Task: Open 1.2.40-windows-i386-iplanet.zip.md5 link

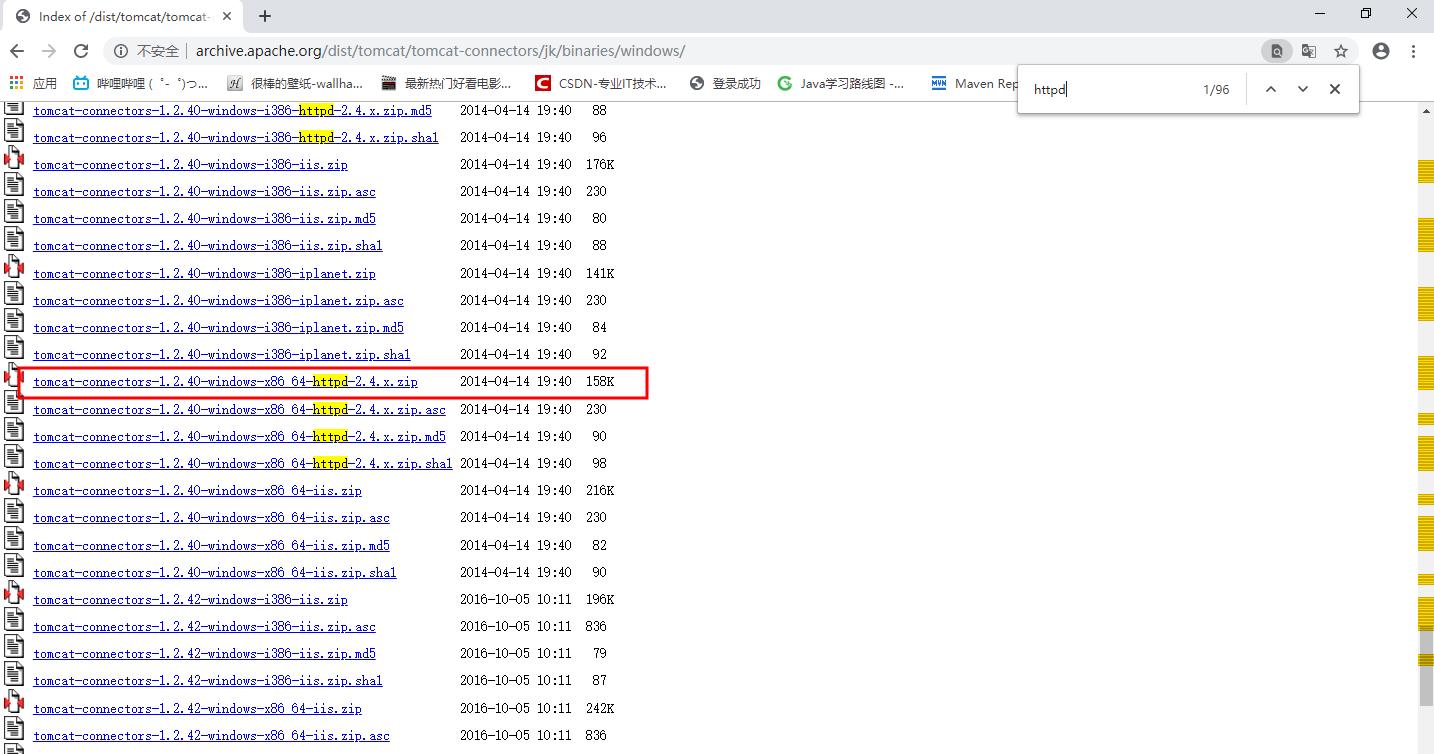Action: click(x=218, y=327)
